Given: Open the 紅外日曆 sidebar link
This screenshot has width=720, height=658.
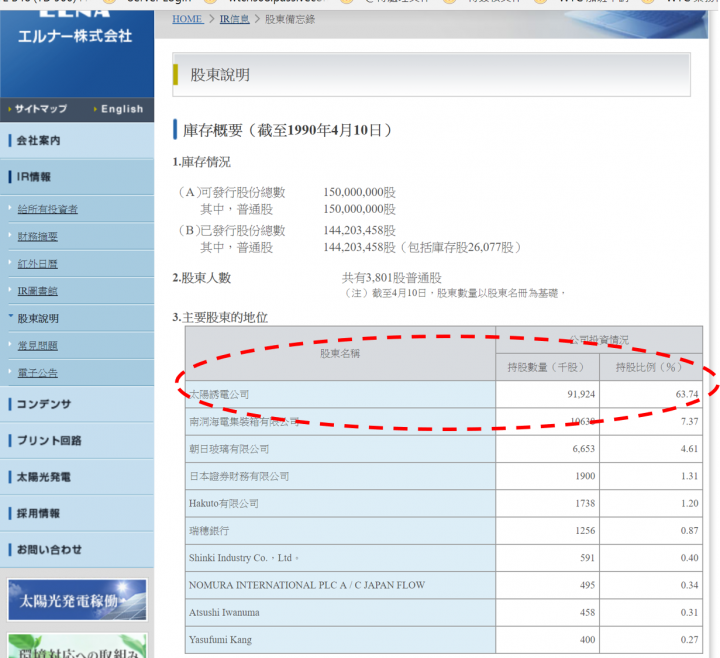Looking at the screenshot, I should pyautogui.click(x=38, y=264).
